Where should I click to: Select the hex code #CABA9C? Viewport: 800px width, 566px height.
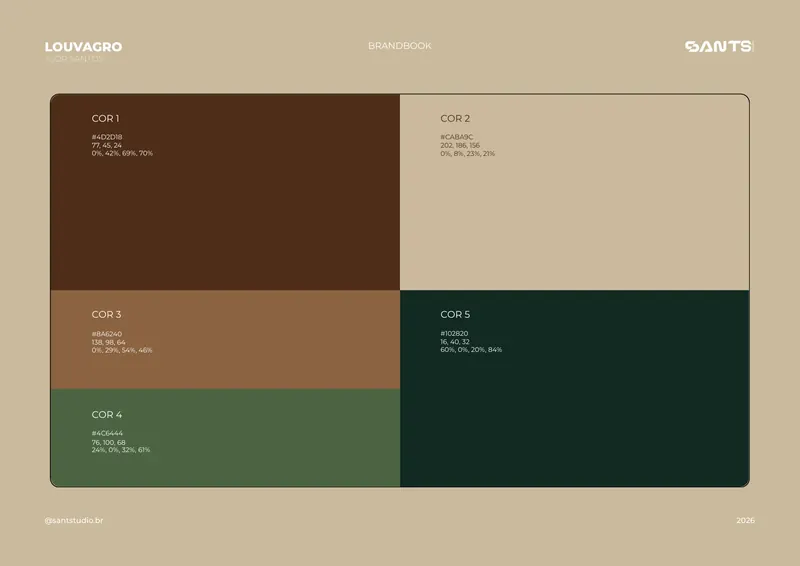pyautogui.click(x=457, y=137)
